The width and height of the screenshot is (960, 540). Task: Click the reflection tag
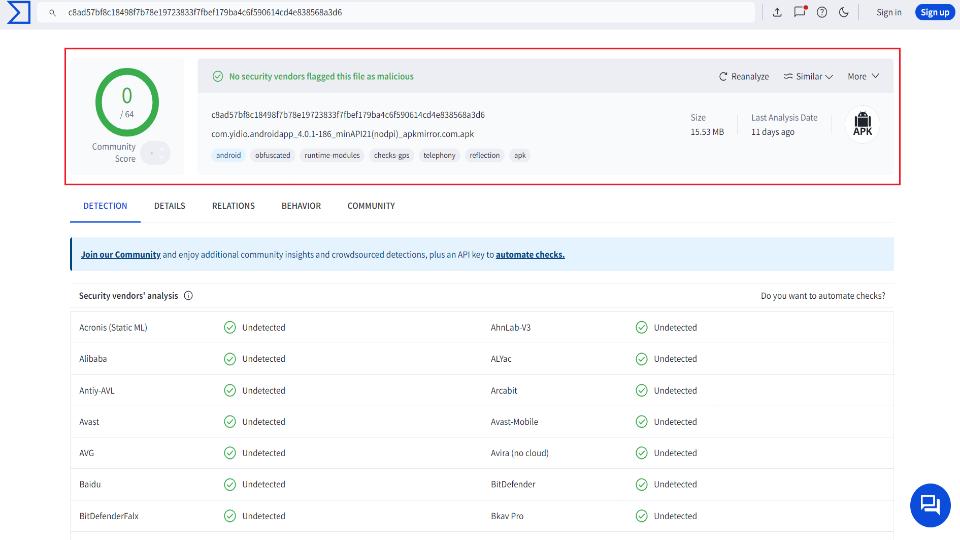coord(484,156)
